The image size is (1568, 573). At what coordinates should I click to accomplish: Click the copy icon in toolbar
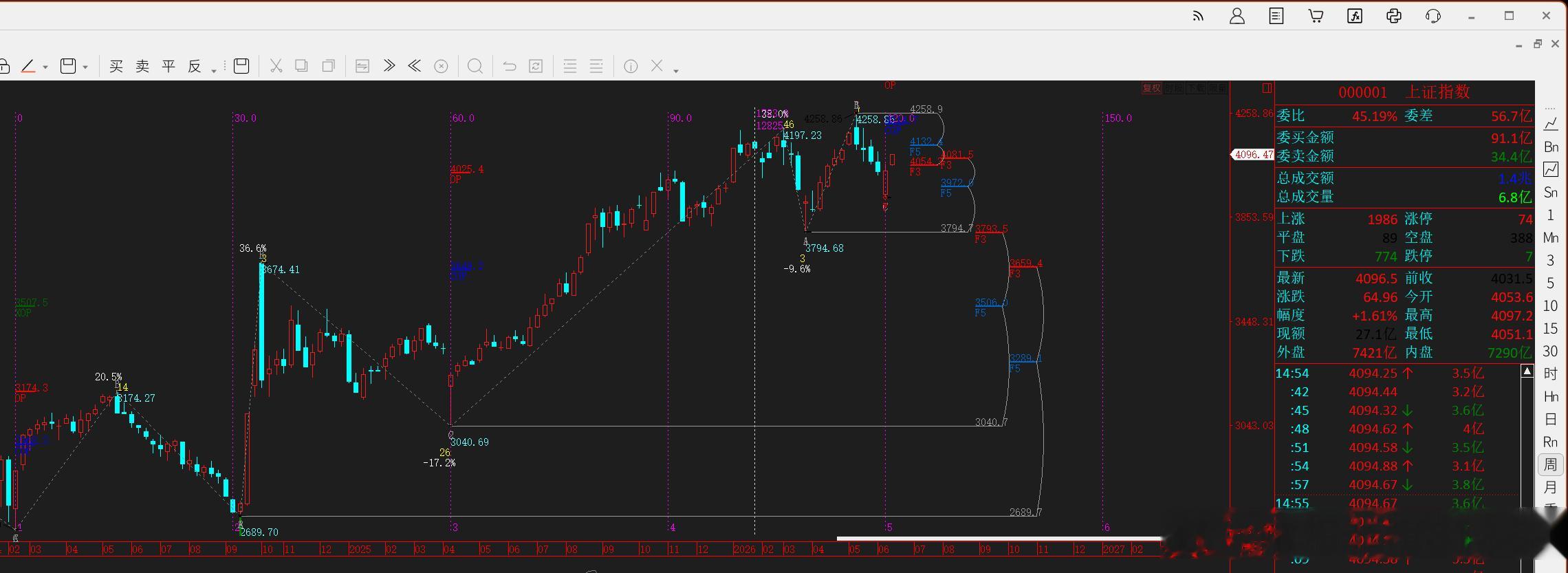pos(301,66)
